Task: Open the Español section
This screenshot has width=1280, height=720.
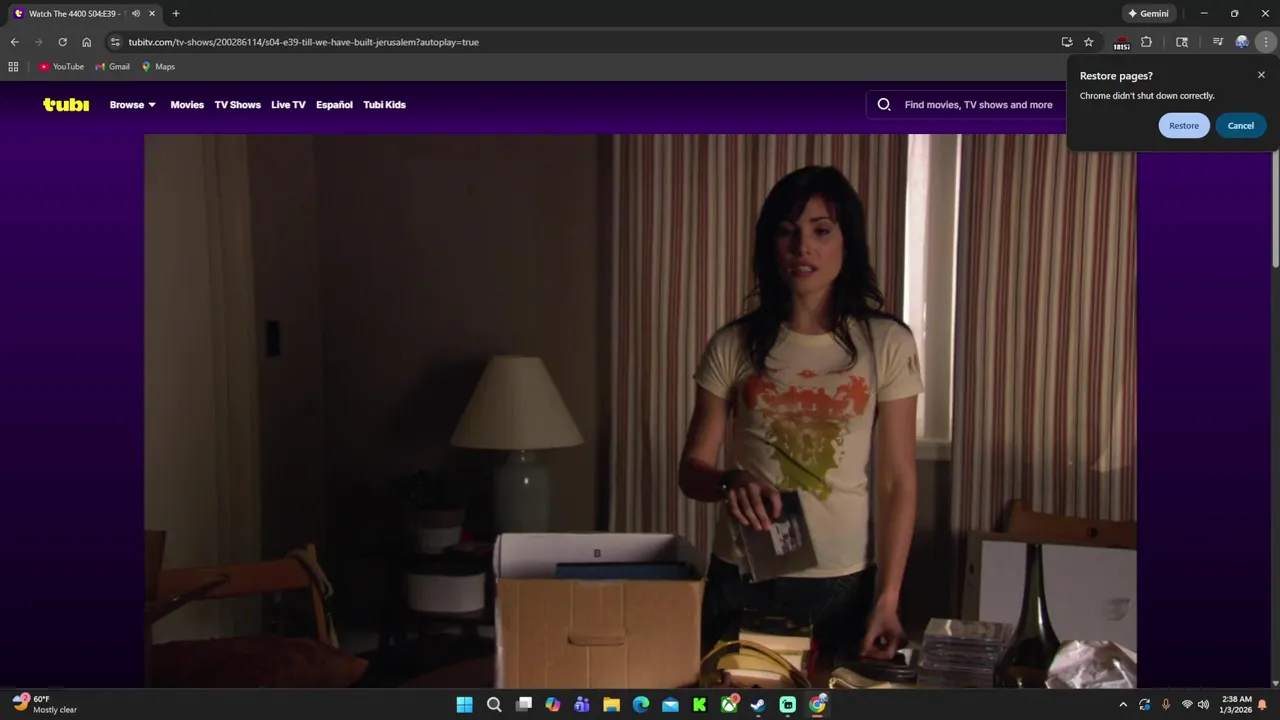Action: pos(334,104)
